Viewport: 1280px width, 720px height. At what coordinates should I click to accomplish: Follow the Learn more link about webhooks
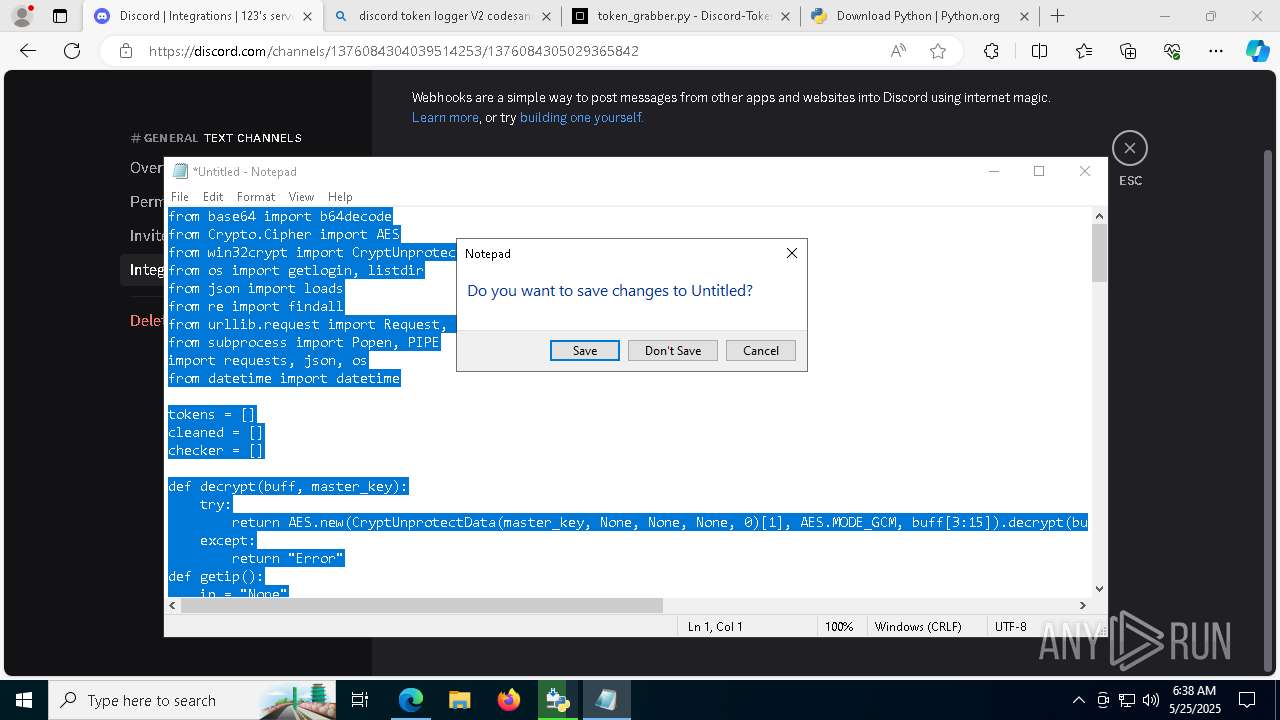click(445, 117)
